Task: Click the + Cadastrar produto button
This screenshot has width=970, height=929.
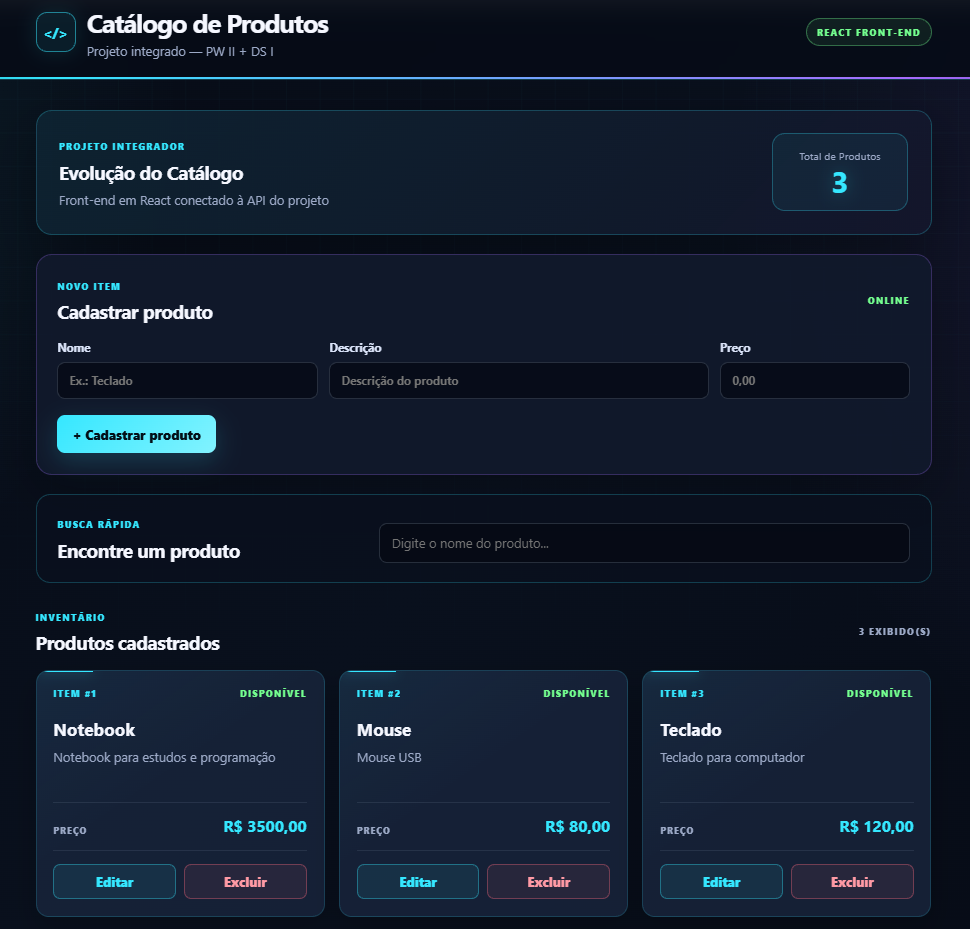Action: pyautogui.click(x=136, y=434)
